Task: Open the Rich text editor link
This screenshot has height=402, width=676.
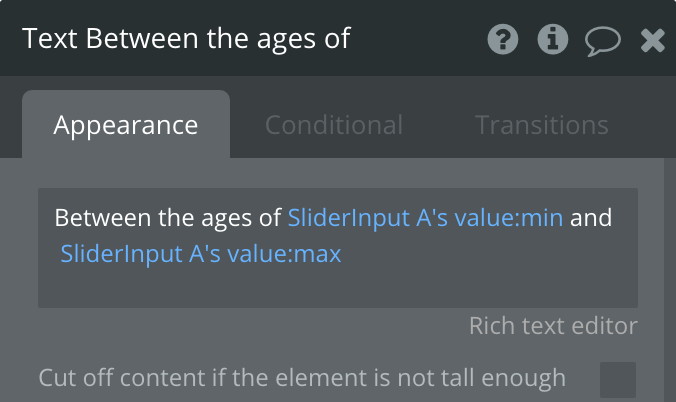Action: pyautogui.click(x=553, y=326)
